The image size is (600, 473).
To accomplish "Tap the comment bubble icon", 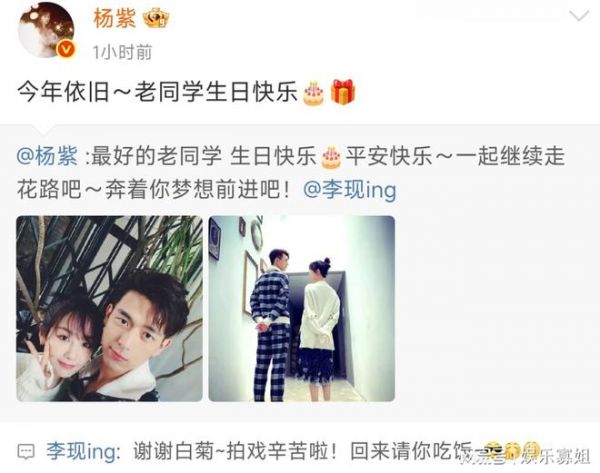I will click(26, 452).
